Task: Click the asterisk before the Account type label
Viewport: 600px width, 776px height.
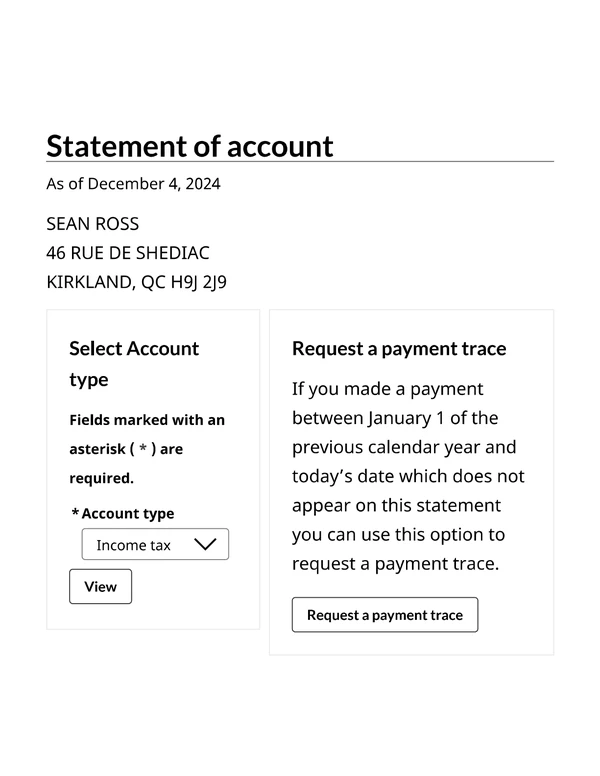Action: (x=75, y=513)
